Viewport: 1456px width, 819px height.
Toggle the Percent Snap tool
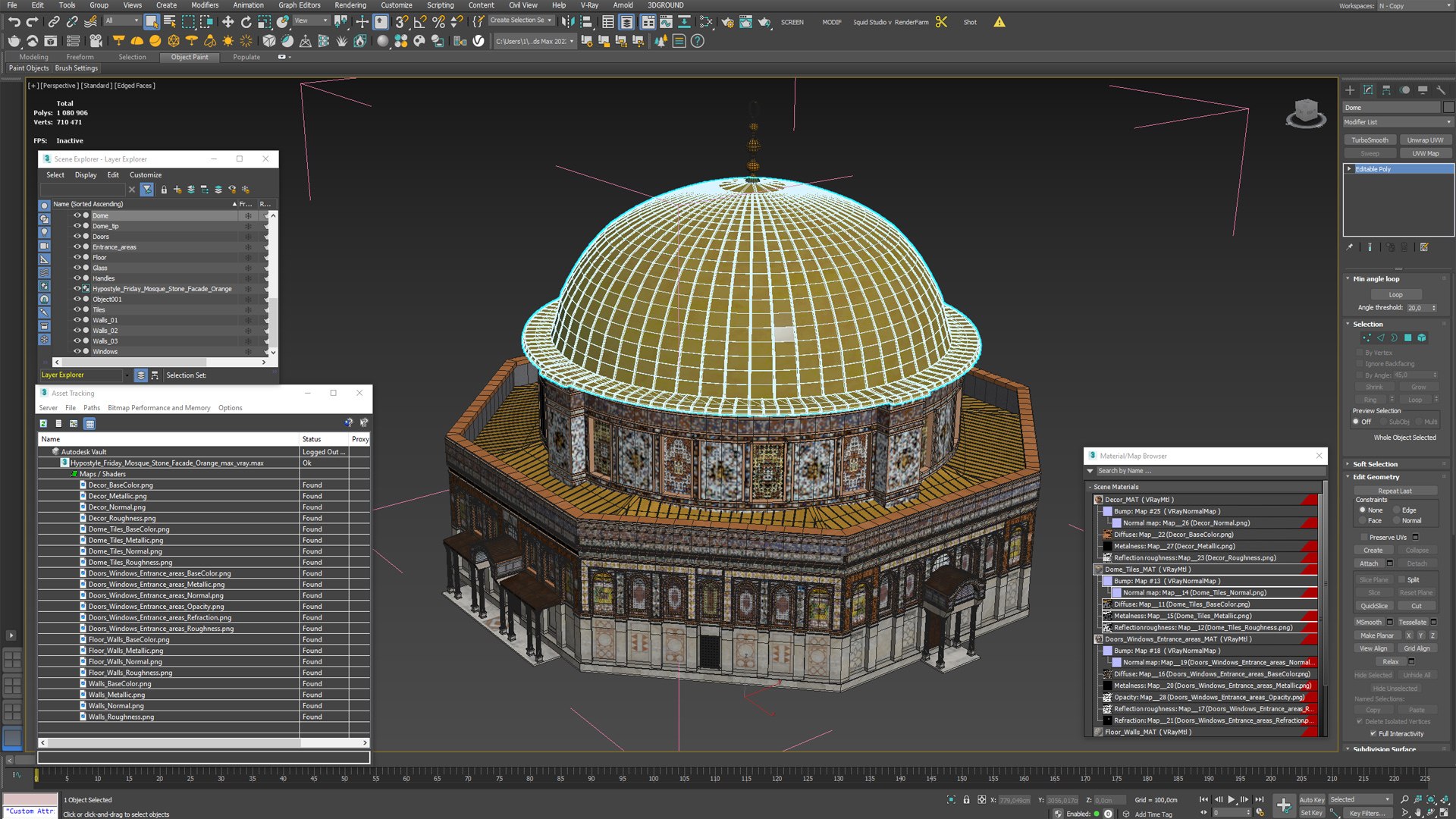(x=438, y=22)
